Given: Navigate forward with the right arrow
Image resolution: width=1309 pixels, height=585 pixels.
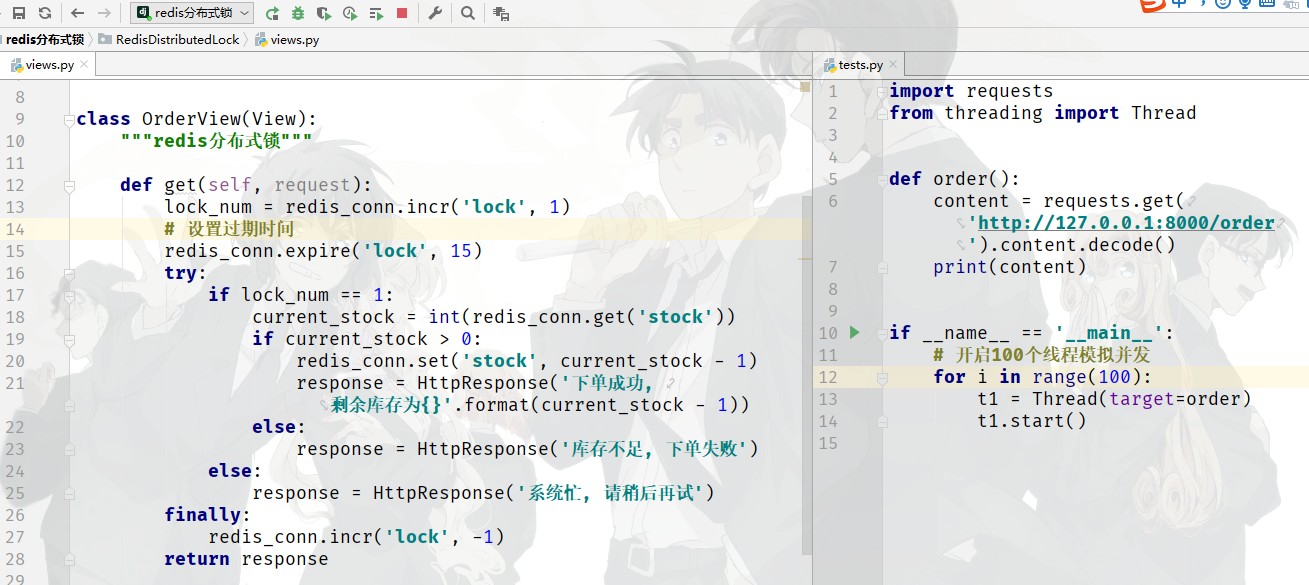Looking at the screenshot, I should (x=104, y=13).
